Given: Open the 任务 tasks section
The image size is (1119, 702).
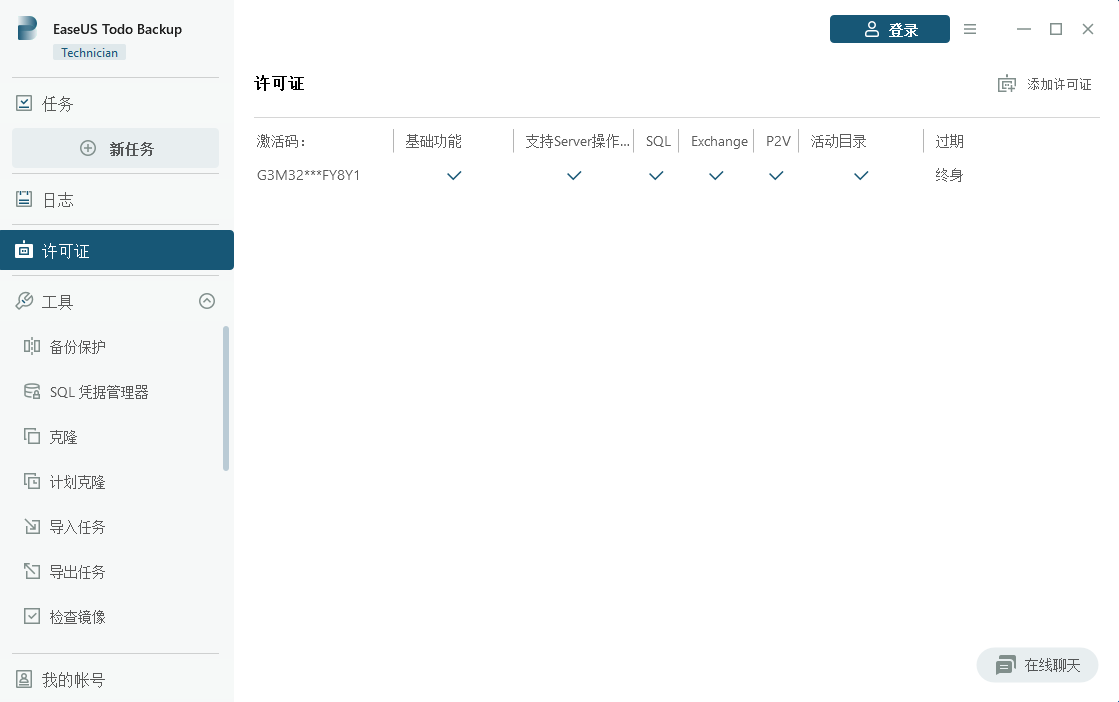Looking at the screenshot, I should pyautogui.click(x=58, y=104).
